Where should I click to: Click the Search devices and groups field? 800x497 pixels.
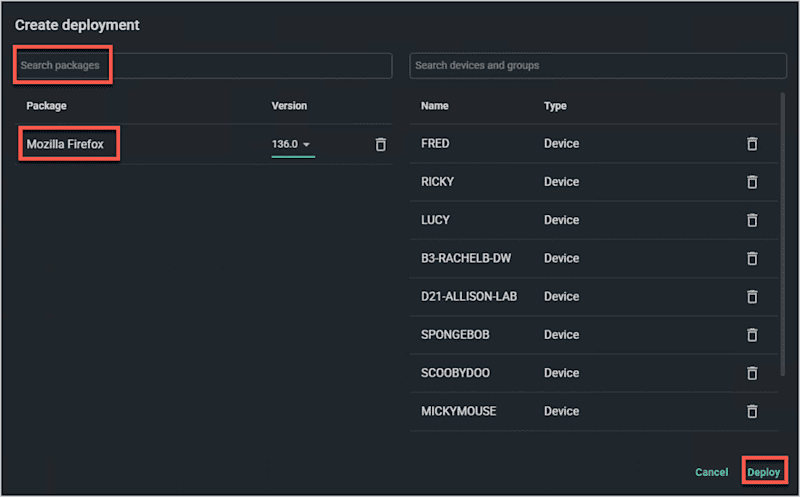coord(598,65)
